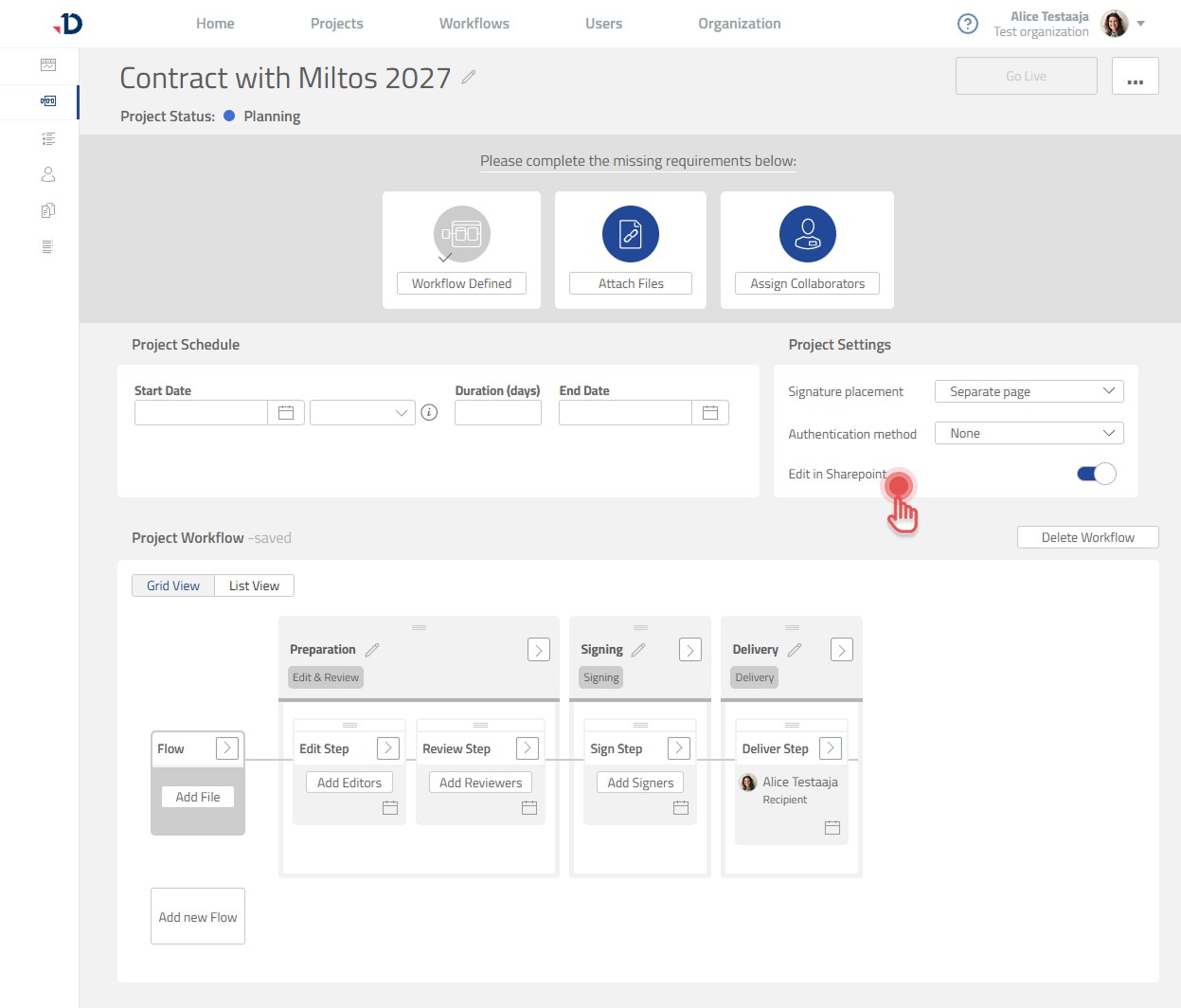Open Workflows in top navigation
This screenshot has height=1008, width=1181.
[474, 24]
